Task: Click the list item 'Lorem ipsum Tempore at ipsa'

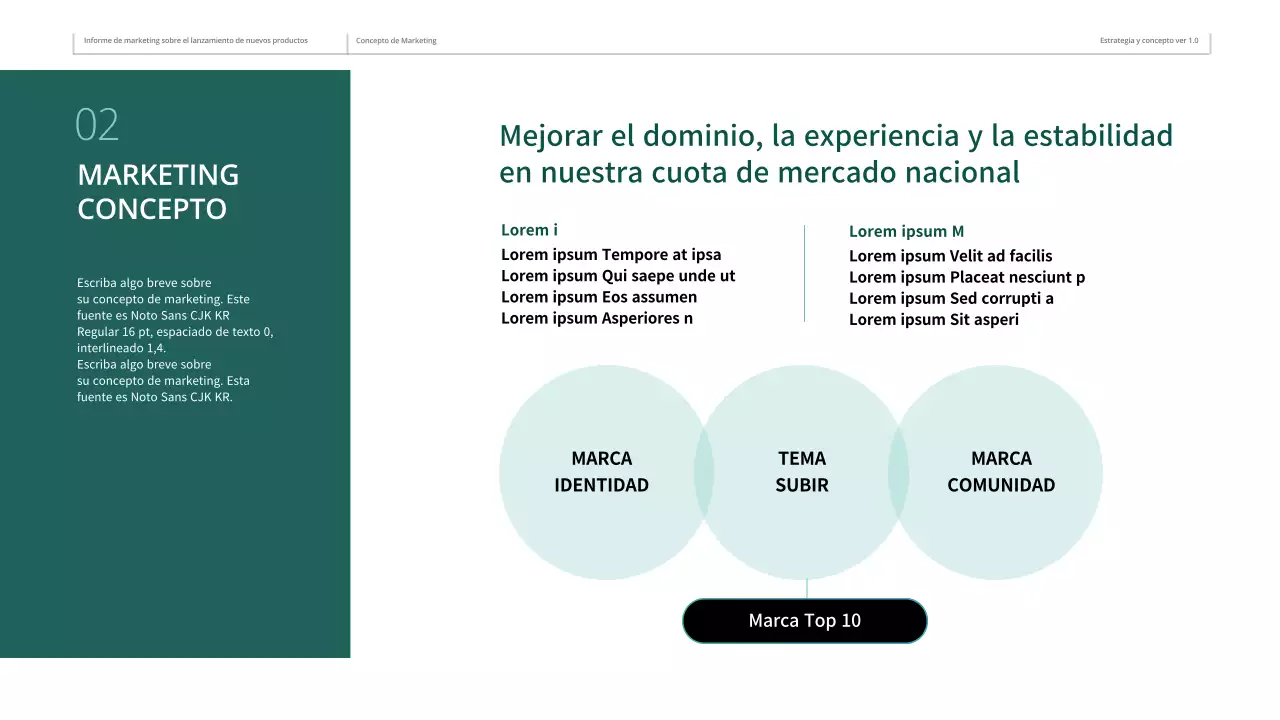Action: pyautogui.click(x=611, y=254)
